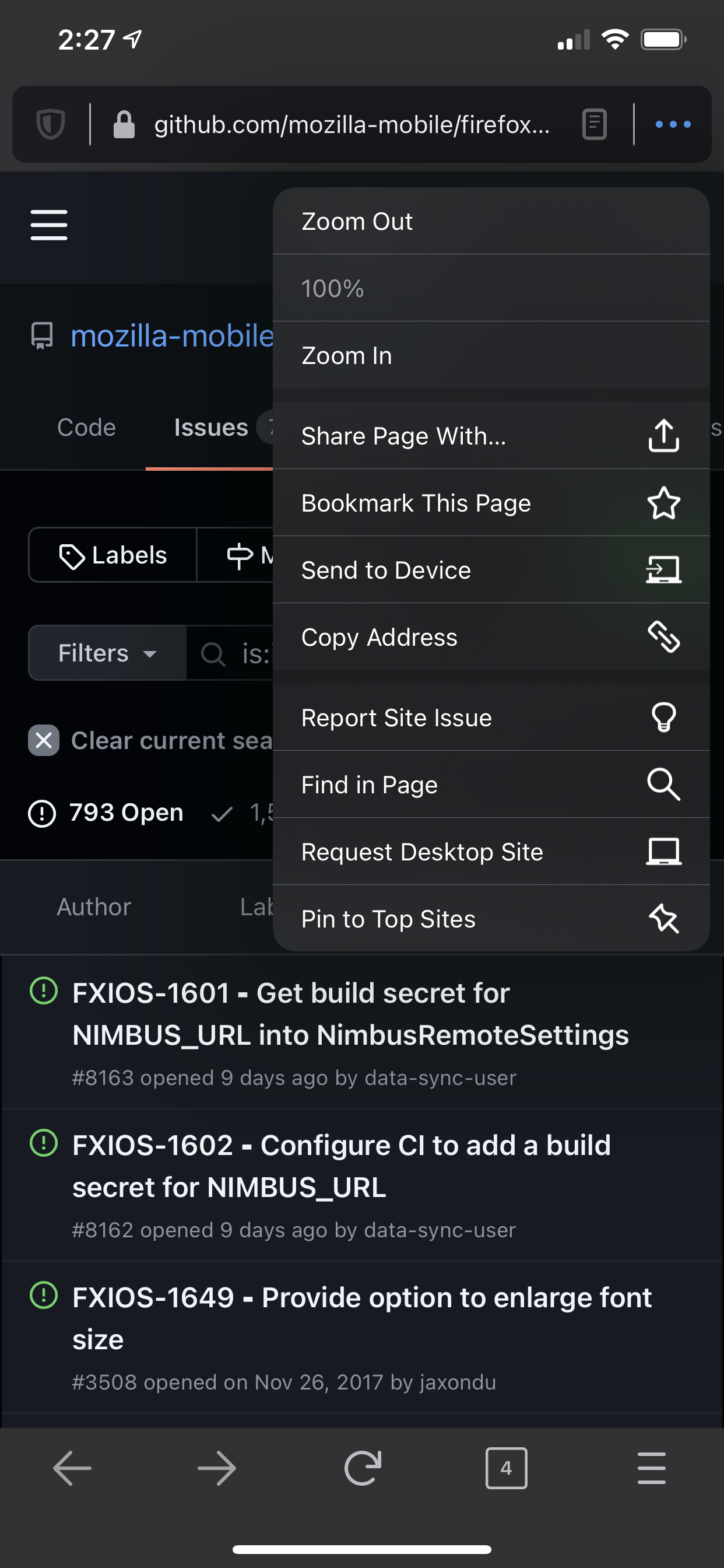Select Zoom In in the menu

[491, 355]
